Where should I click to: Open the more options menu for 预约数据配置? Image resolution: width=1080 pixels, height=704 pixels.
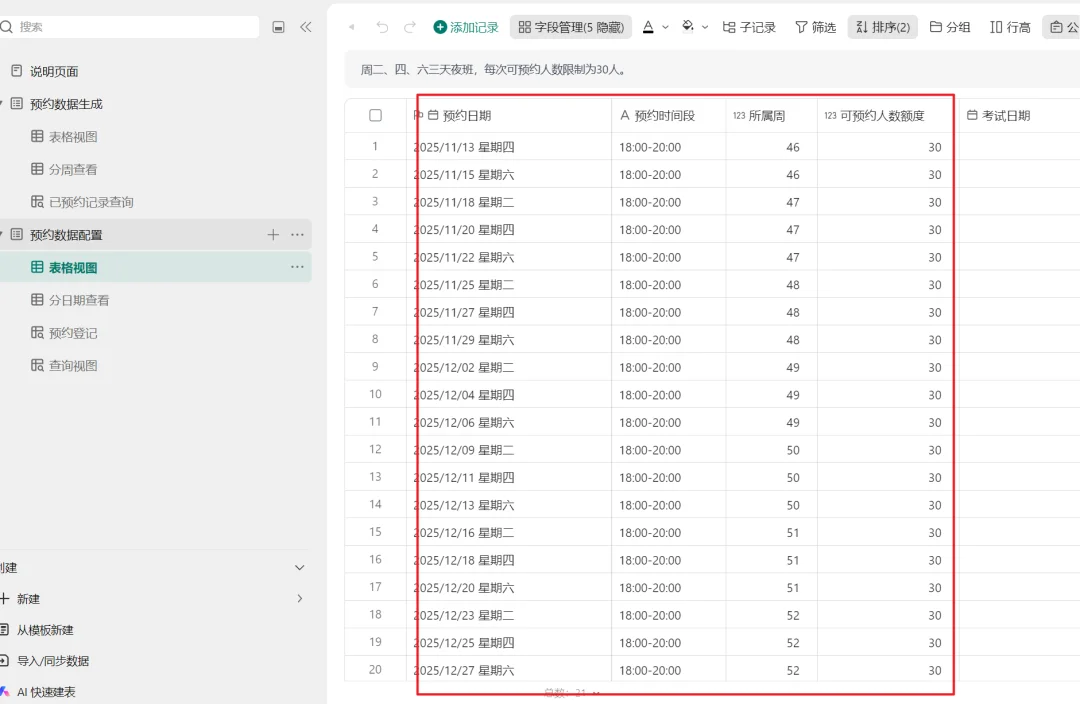[x=298, y=235]
